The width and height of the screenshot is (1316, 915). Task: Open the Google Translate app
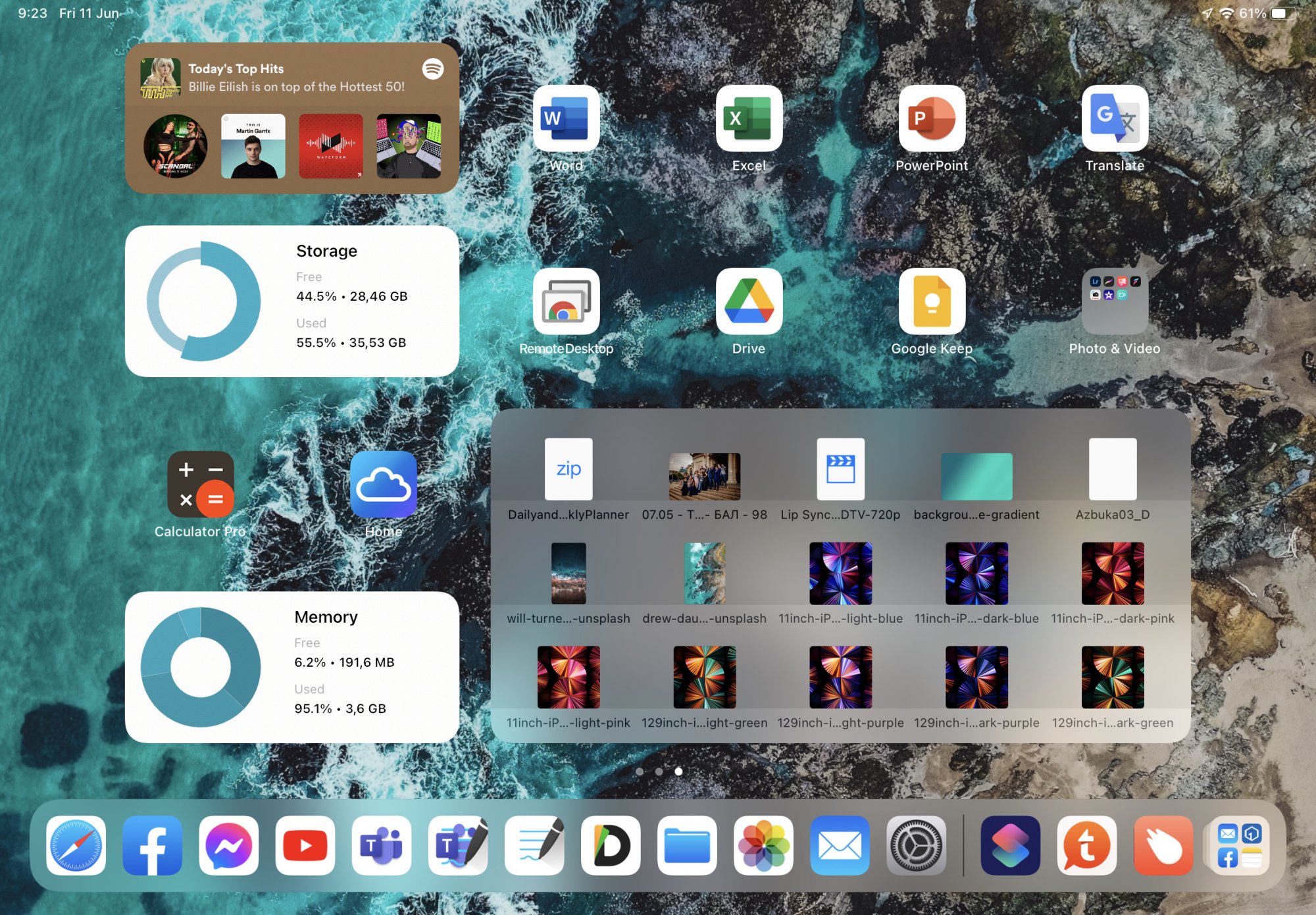click(x=1115, y=119)
